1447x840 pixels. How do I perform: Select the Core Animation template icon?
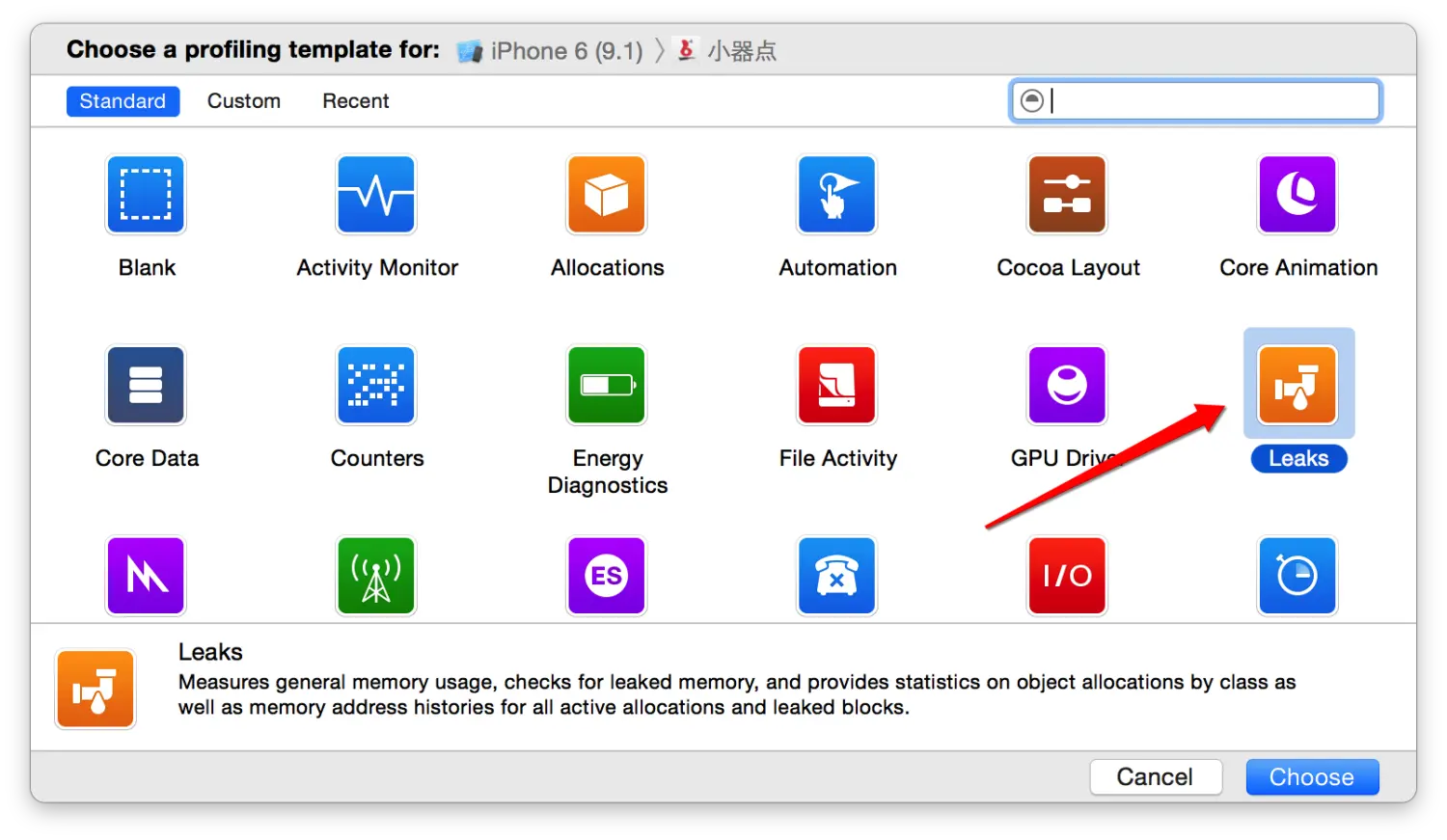point(1297,195)
